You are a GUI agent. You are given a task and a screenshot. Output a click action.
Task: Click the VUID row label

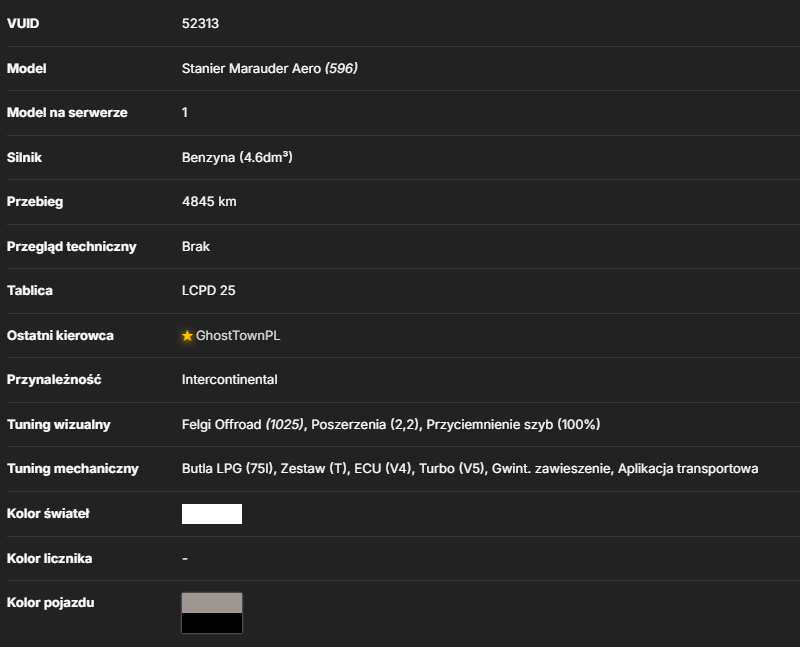23,23
